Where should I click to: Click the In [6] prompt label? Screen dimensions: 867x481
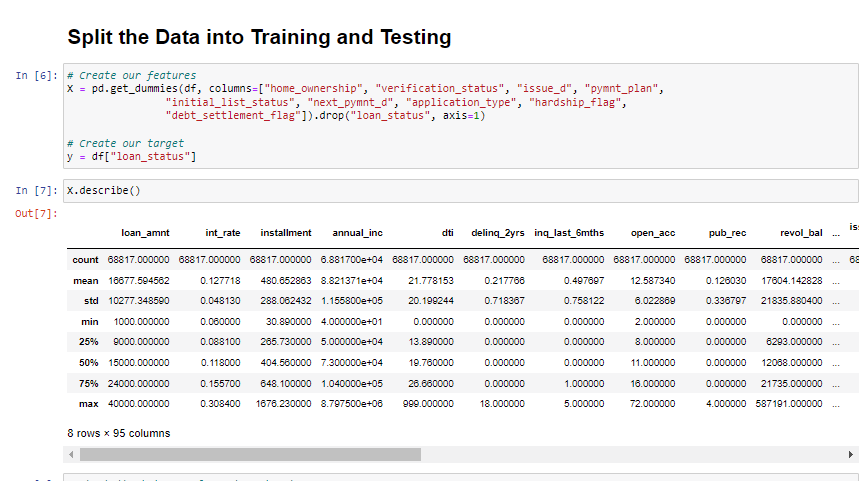(x=36, y=76)
